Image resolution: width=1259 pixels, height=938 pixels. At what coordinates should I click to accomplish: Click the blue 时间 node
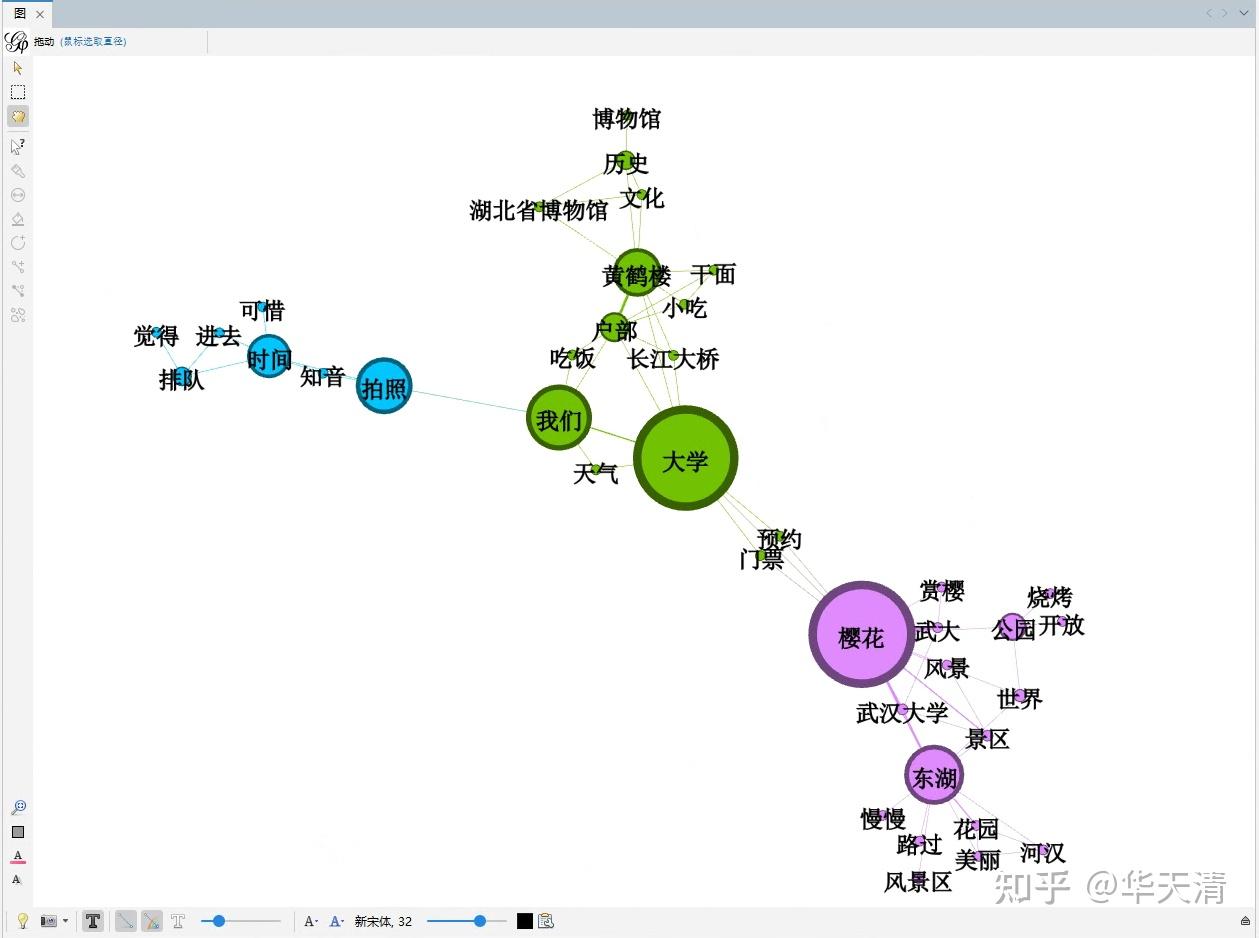[269, 356]
